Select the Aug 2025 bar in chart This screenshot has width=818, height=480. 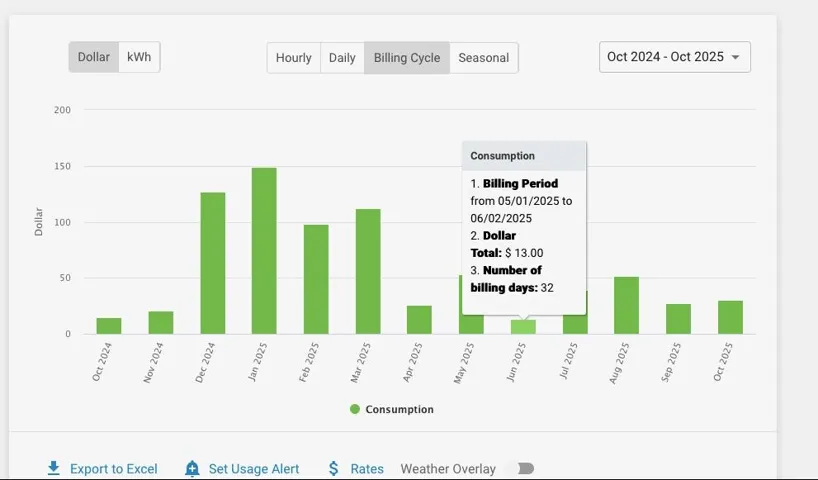(627, 305)
